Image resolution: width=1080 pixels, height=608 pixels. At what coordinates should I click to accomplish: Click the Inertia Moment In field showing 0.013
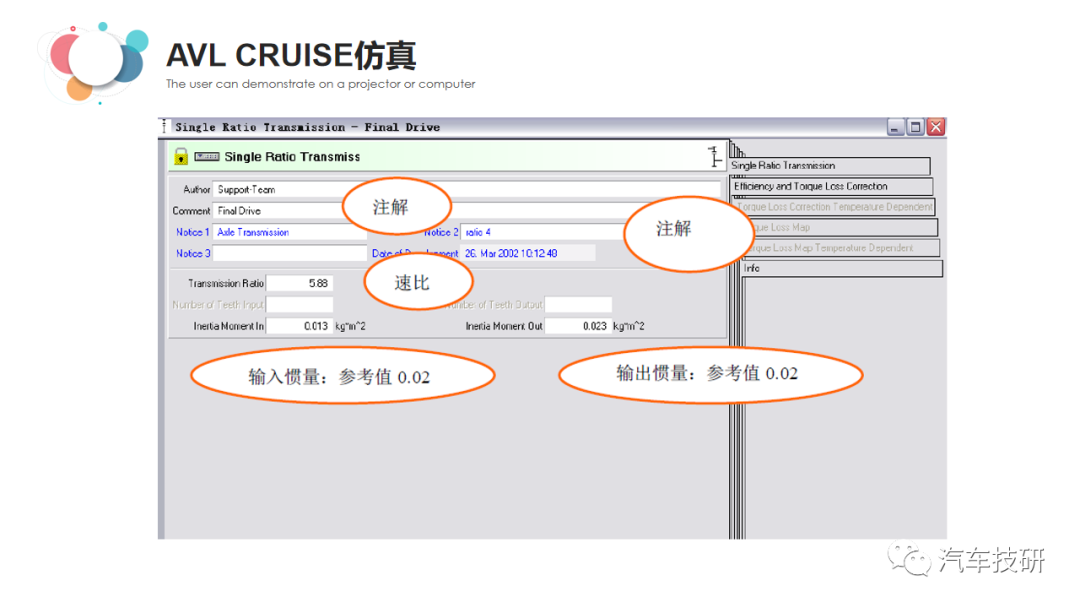coord(300,325)
